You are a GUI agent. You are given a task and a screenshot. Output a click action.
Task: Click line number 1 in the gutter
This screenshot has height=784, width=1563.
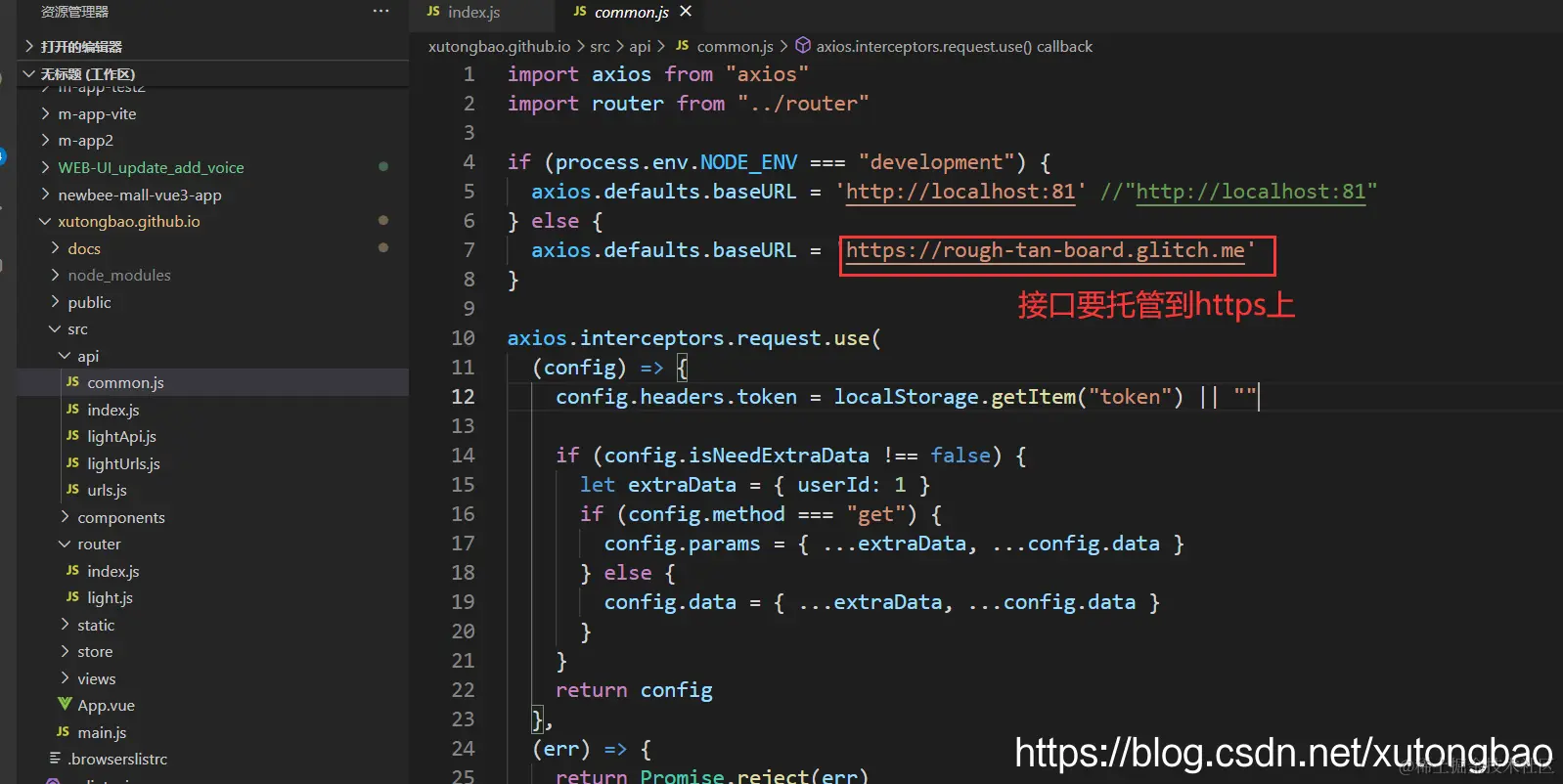click(x=469, y=74)
